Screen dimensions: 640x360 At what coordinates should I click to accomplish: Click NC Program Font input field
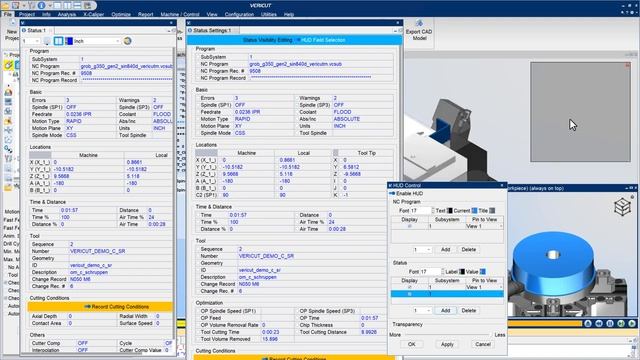(x=420, y=211)
